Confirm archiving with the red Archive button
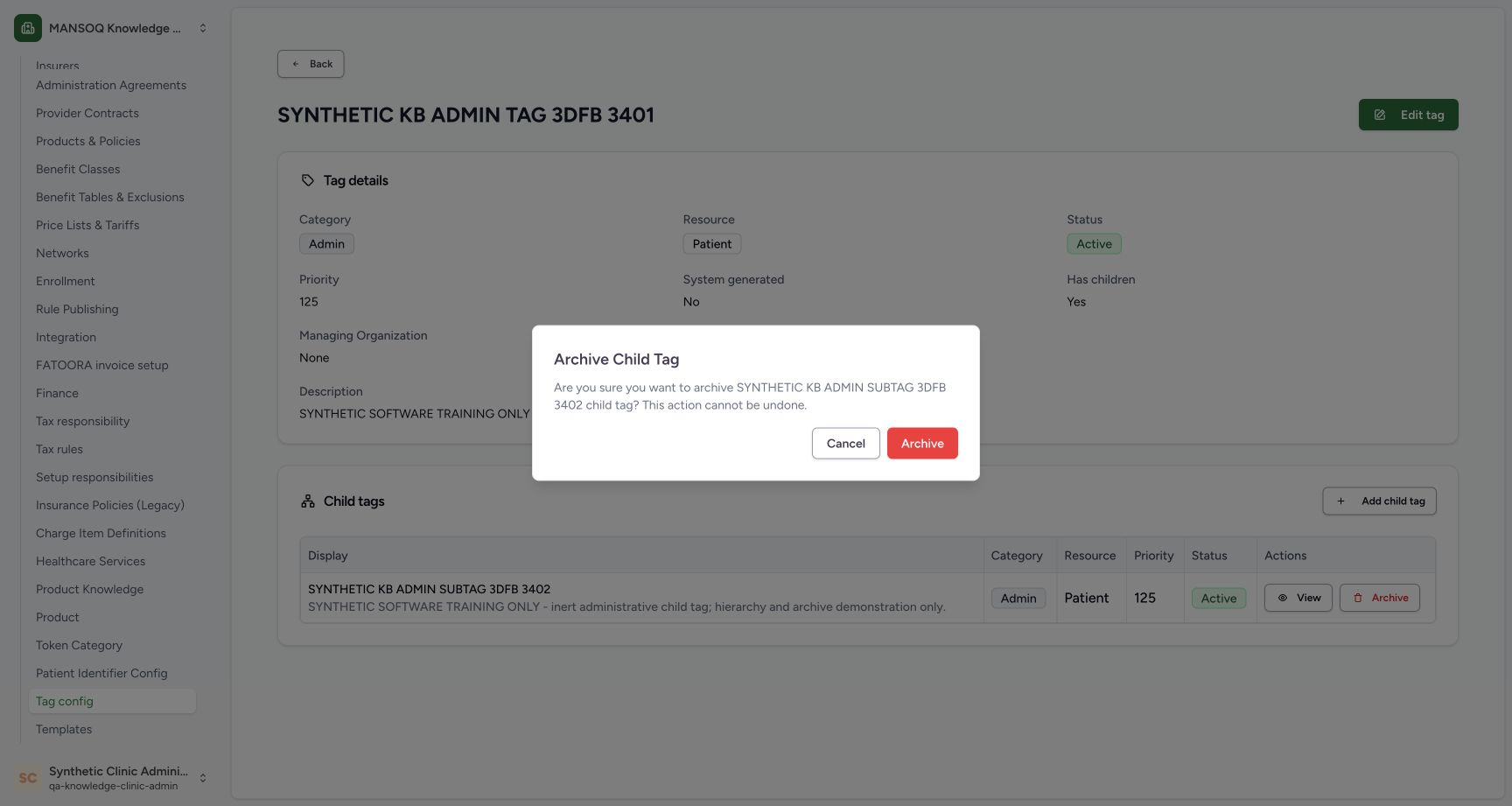This screenshot has width=1512, height=806. 922,444
